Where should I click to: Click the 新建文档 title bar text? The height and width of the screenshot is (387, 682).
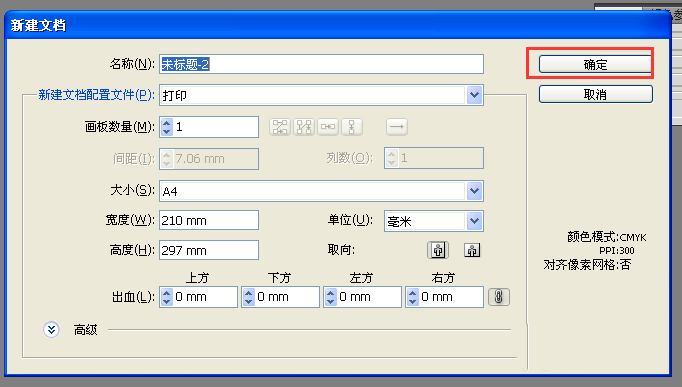point(38,25)
